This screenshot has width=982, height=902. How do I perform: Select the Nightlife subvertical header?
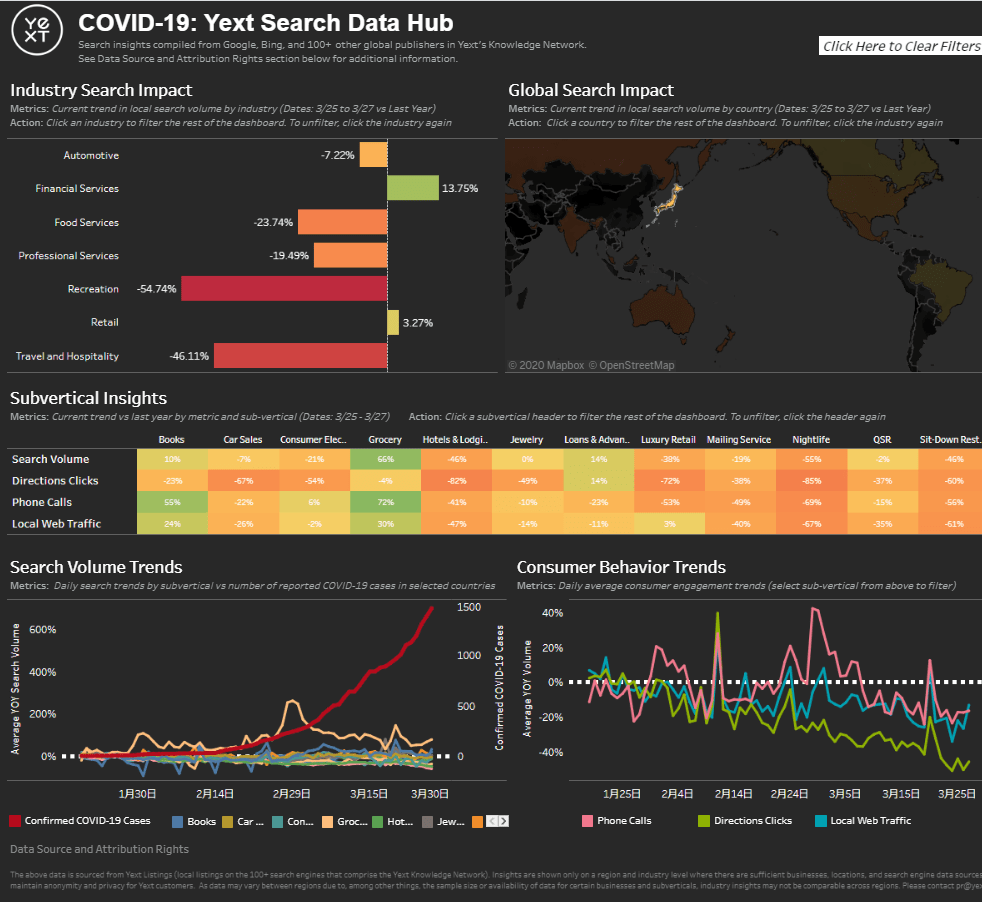tap(809, 440)
